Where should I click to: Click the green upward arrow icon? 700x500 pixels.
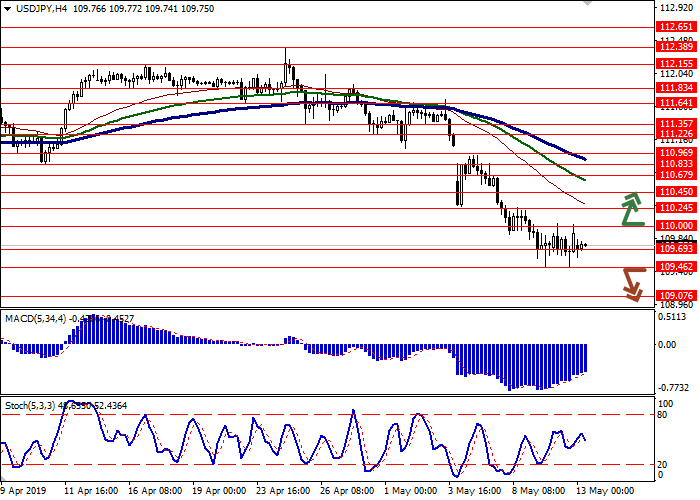(x=630, y=208)
